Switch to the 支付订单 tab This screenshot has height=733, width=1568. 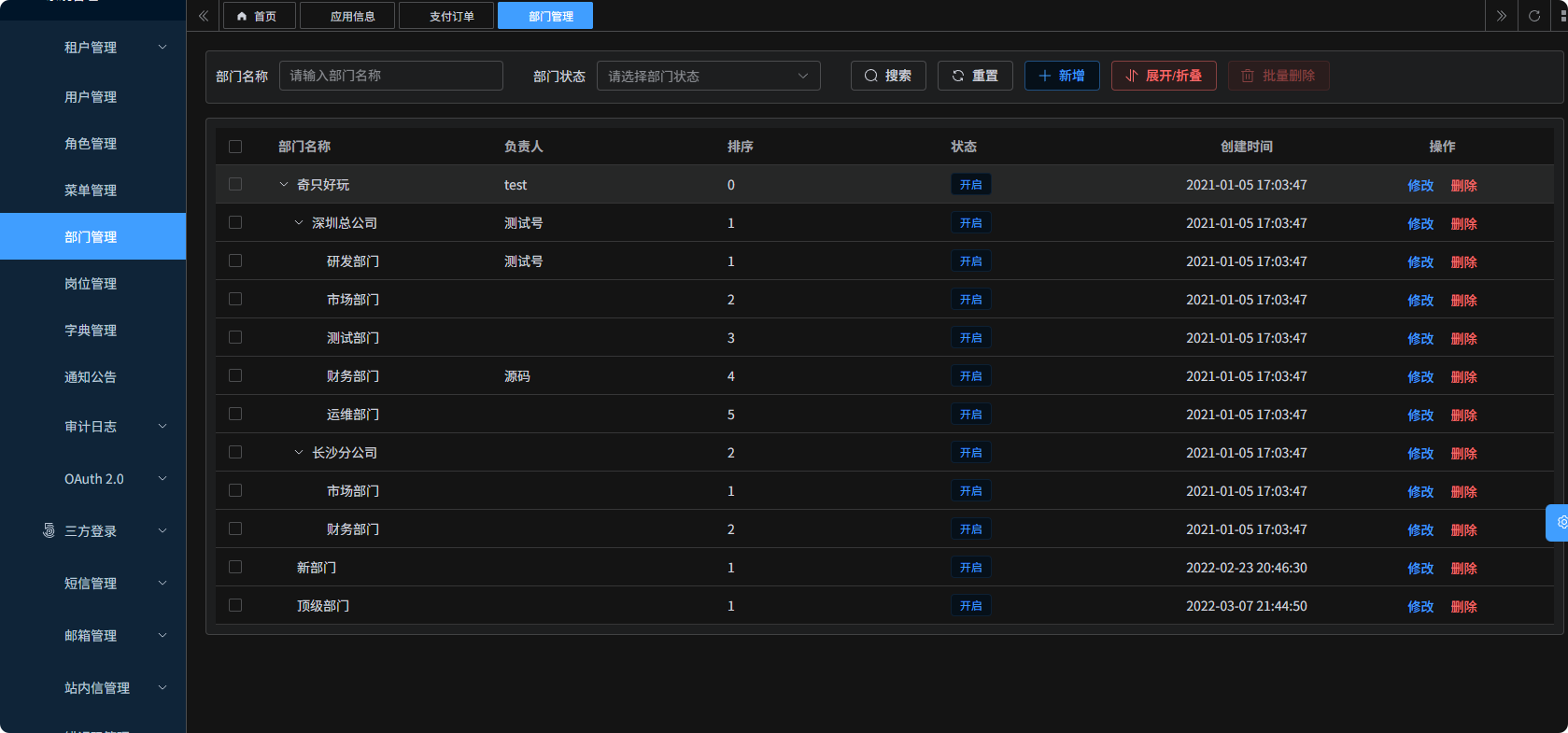pyautogui.click(x=451, y=16)
